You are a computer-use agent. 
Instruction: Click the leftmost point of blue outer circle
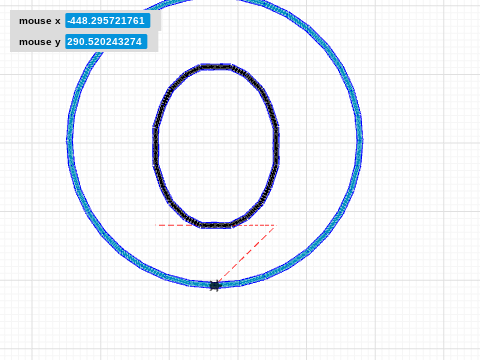coord(70,141)
